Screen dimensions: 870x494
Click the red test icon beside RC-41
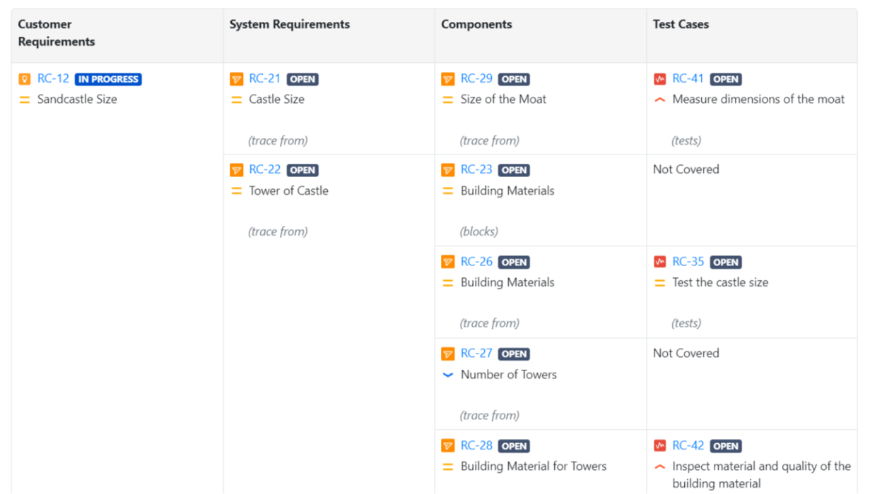point(660,79)
